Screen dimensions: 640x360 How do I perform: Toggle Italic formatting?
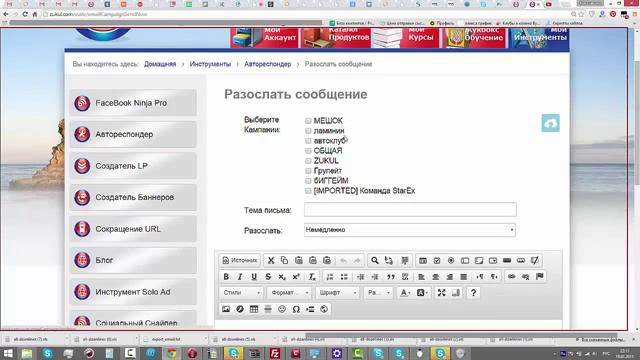240,277
